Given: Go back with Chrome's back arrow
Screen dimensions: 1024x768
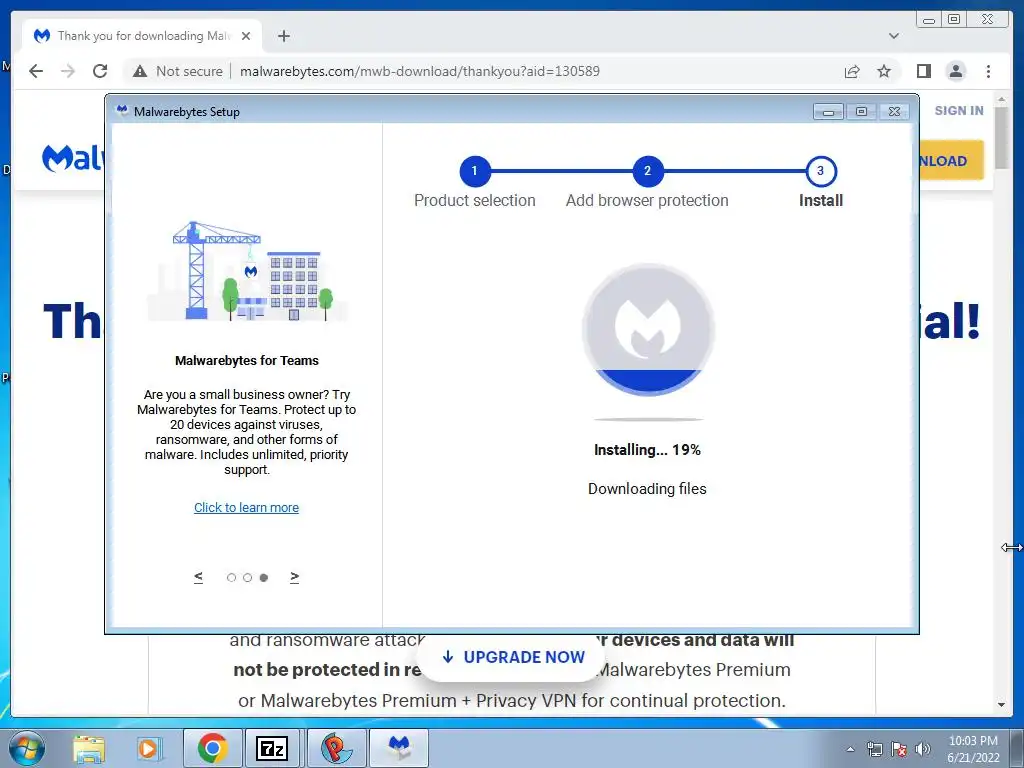Looking at the screenshot, I should click(x=36, y=71).
